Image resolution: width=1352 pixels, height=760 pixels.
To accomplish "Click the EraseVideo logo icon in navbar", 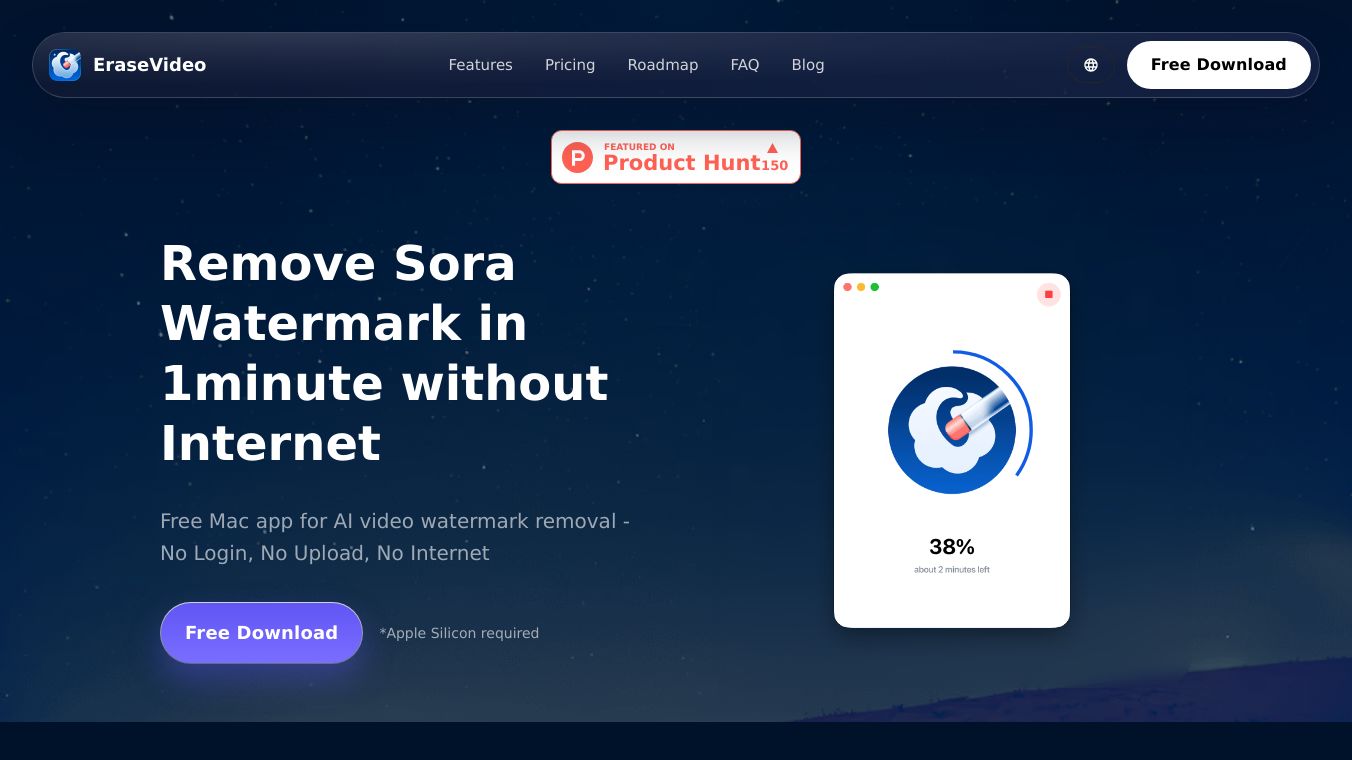I will [65, 65].
